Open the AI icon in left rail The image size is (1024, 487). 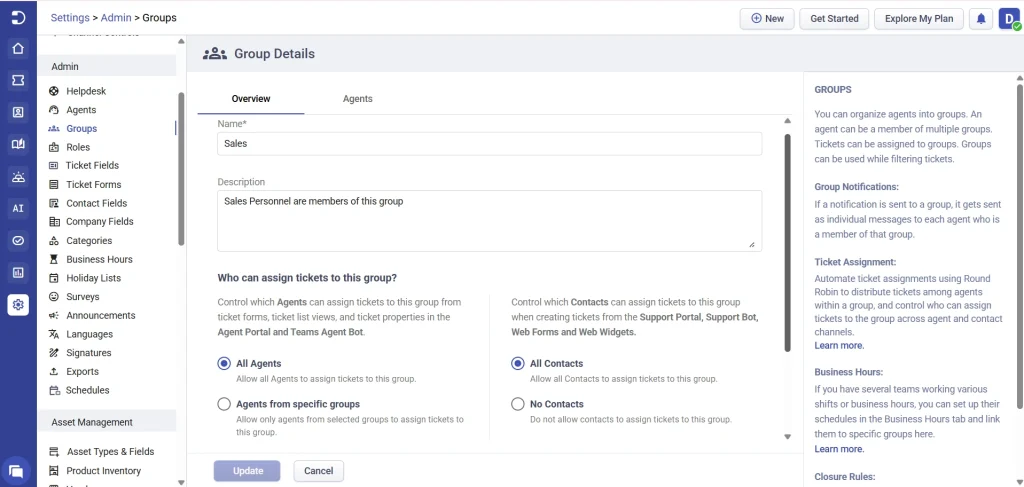[18, 208]
